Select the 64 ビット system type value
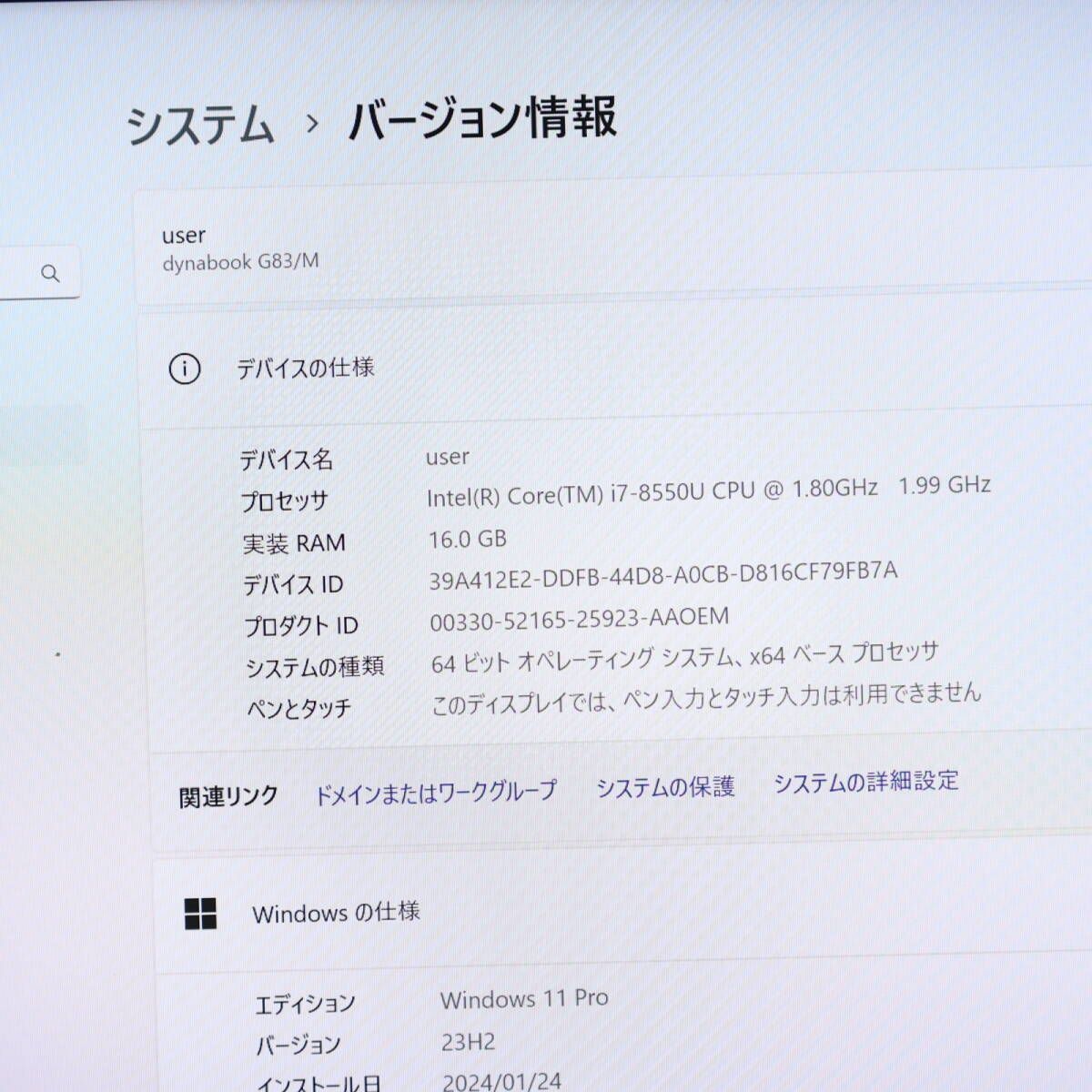Screen dimensions: 1092x1092 (684, 657)
